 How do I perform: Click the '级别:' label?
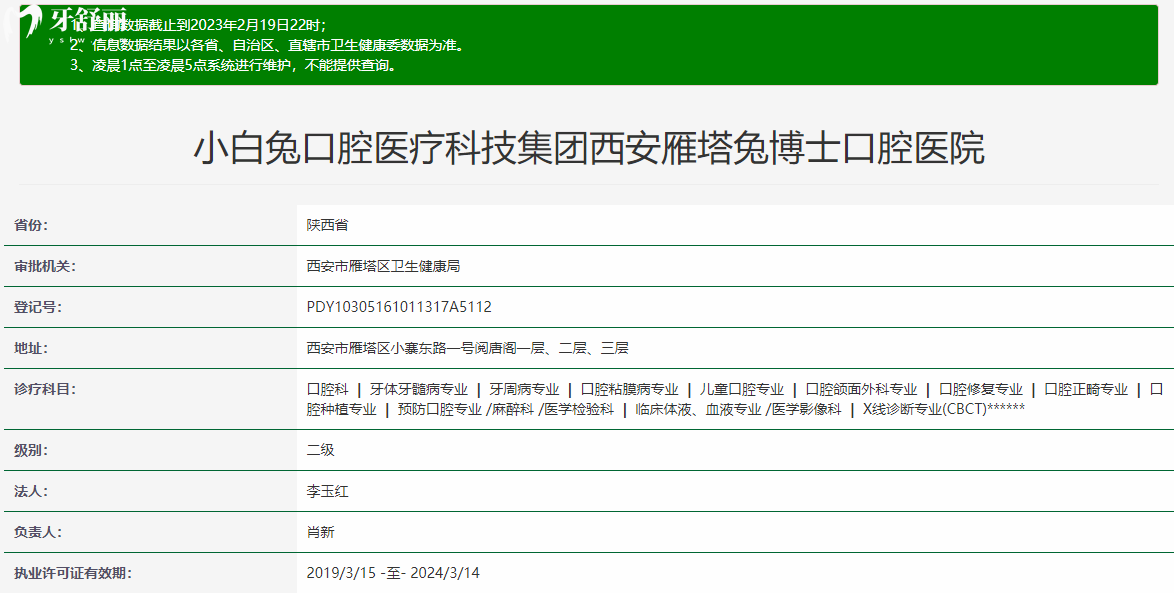[31, 451]
